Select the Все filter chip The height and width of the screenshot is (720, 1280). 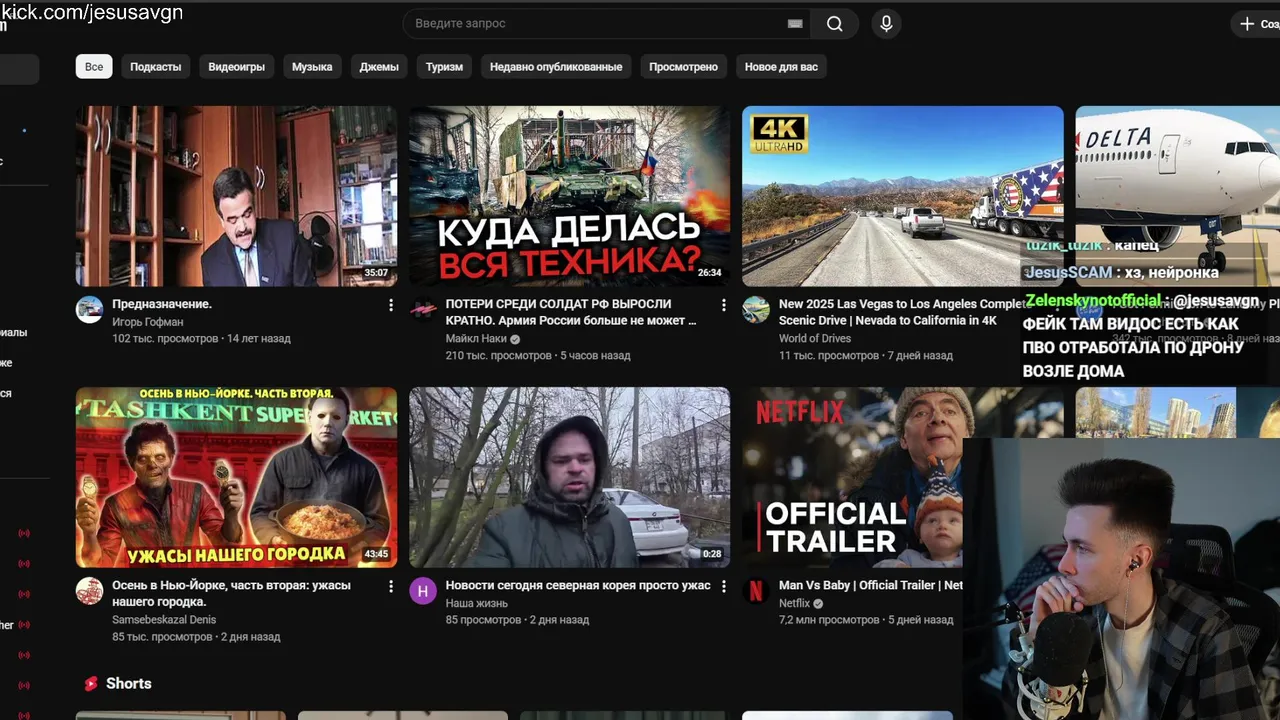pos(94,67)
